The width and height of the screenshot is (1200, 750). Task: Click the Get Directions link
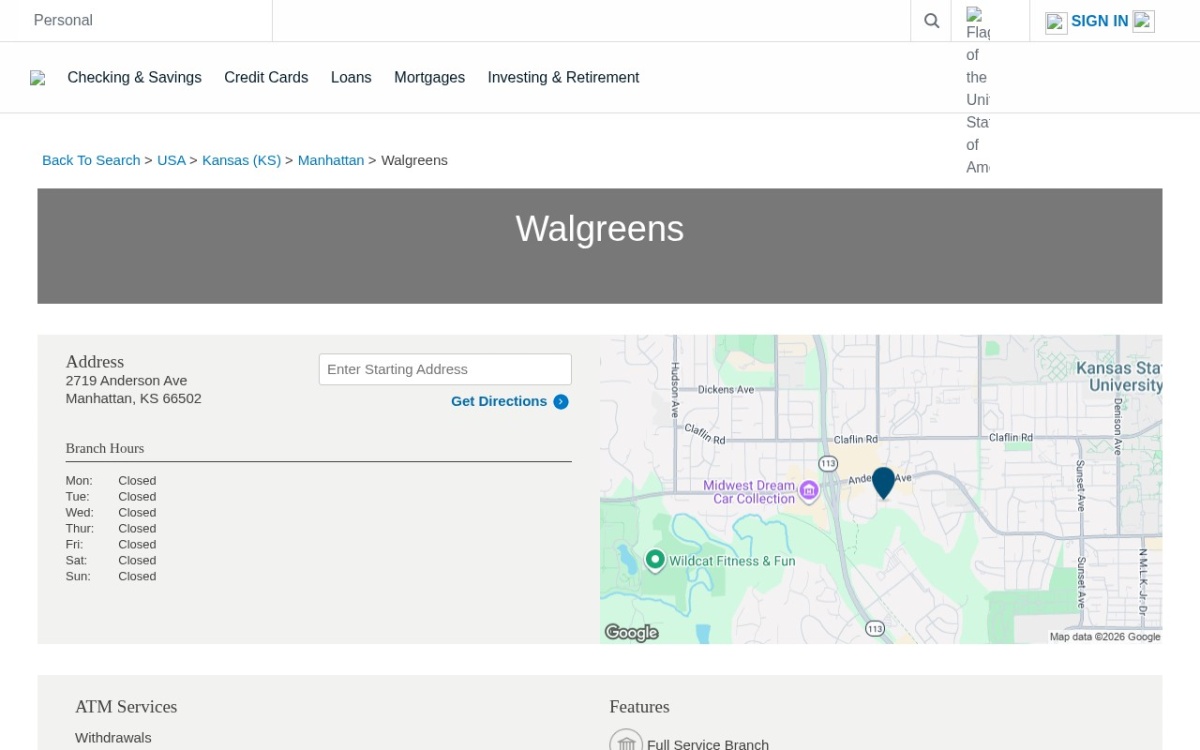click(x=499, y=401)
